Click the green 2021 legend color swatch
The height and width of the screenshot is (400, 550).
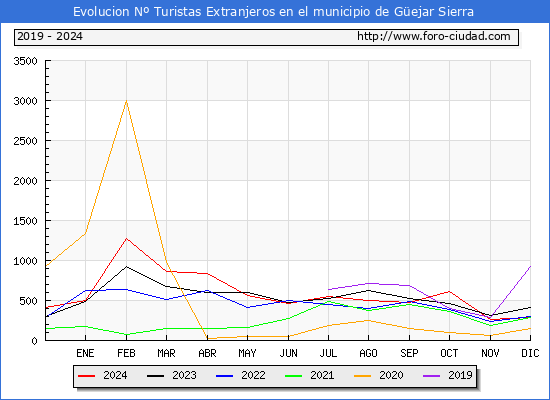(x=294, y=376)
